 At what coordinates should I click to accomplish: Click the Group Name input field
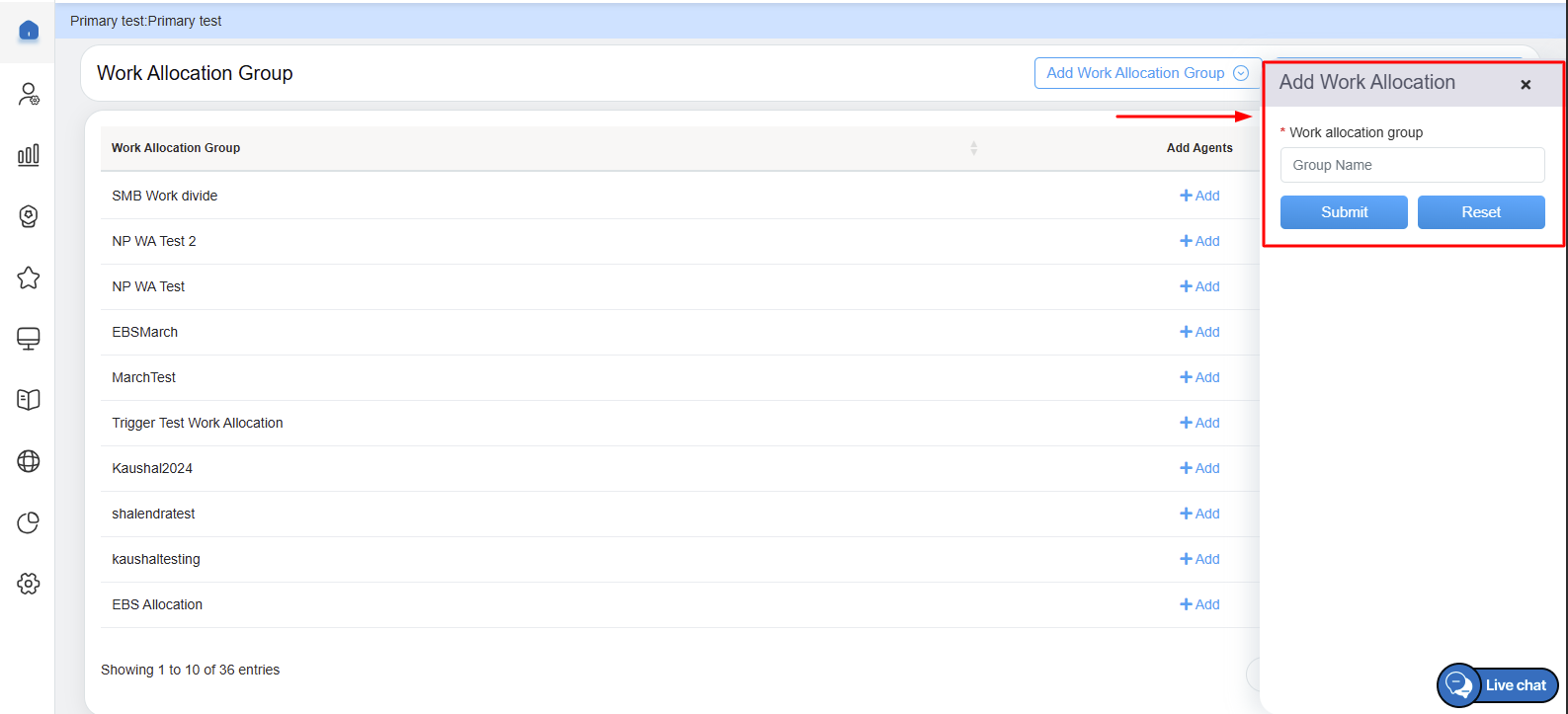(1412, 165)
